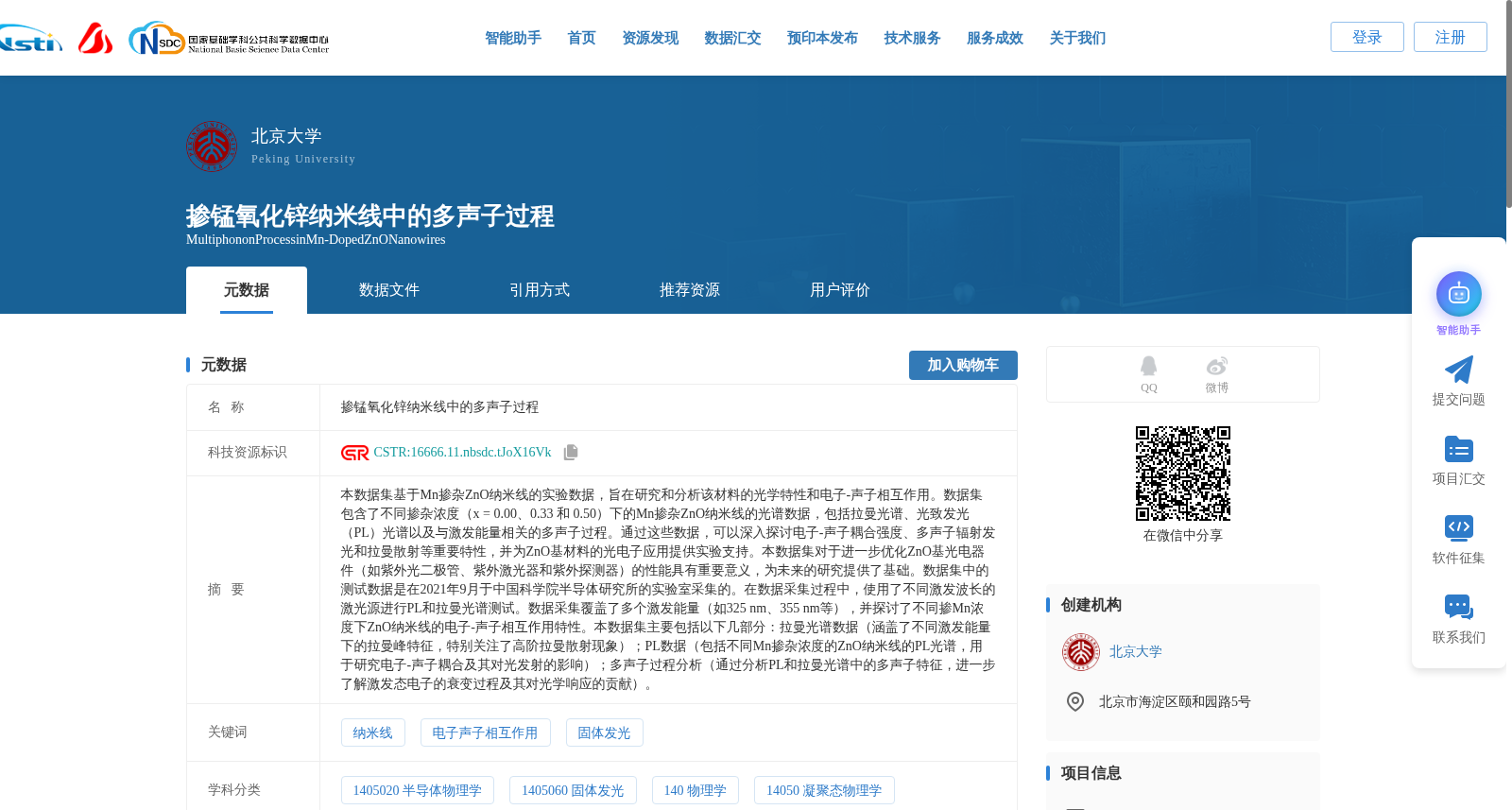
Task: Select the 1405020 半导体物理学 subject tag
Action: tap(418, 790)
